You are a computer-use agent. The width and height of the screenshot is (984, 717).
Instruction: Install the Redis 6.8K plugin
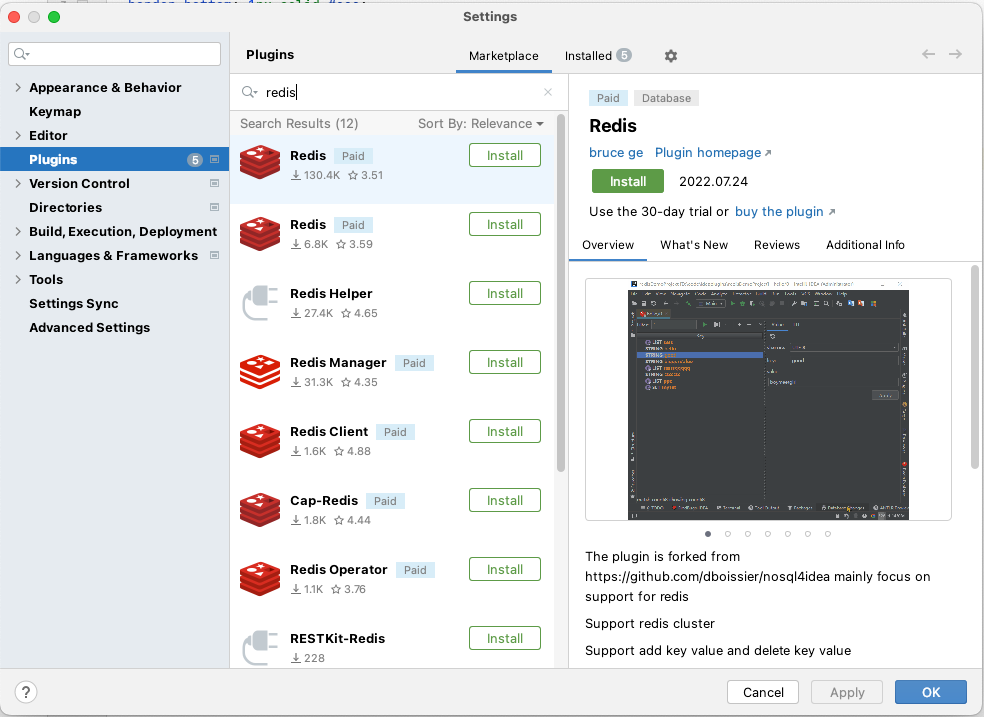(x=505, y=225)
